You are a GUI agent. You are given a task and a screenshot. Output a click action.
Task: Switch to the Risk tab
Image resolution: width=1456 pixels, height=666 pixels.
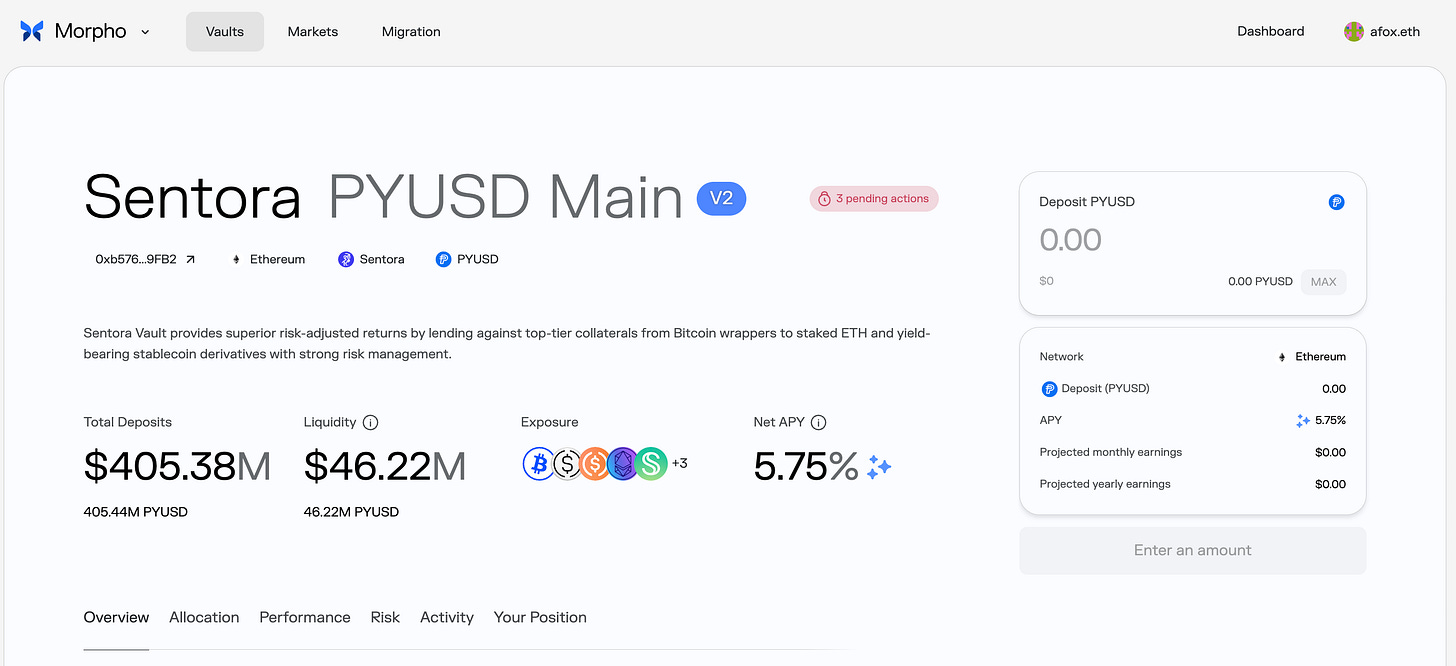pos(385,617)
